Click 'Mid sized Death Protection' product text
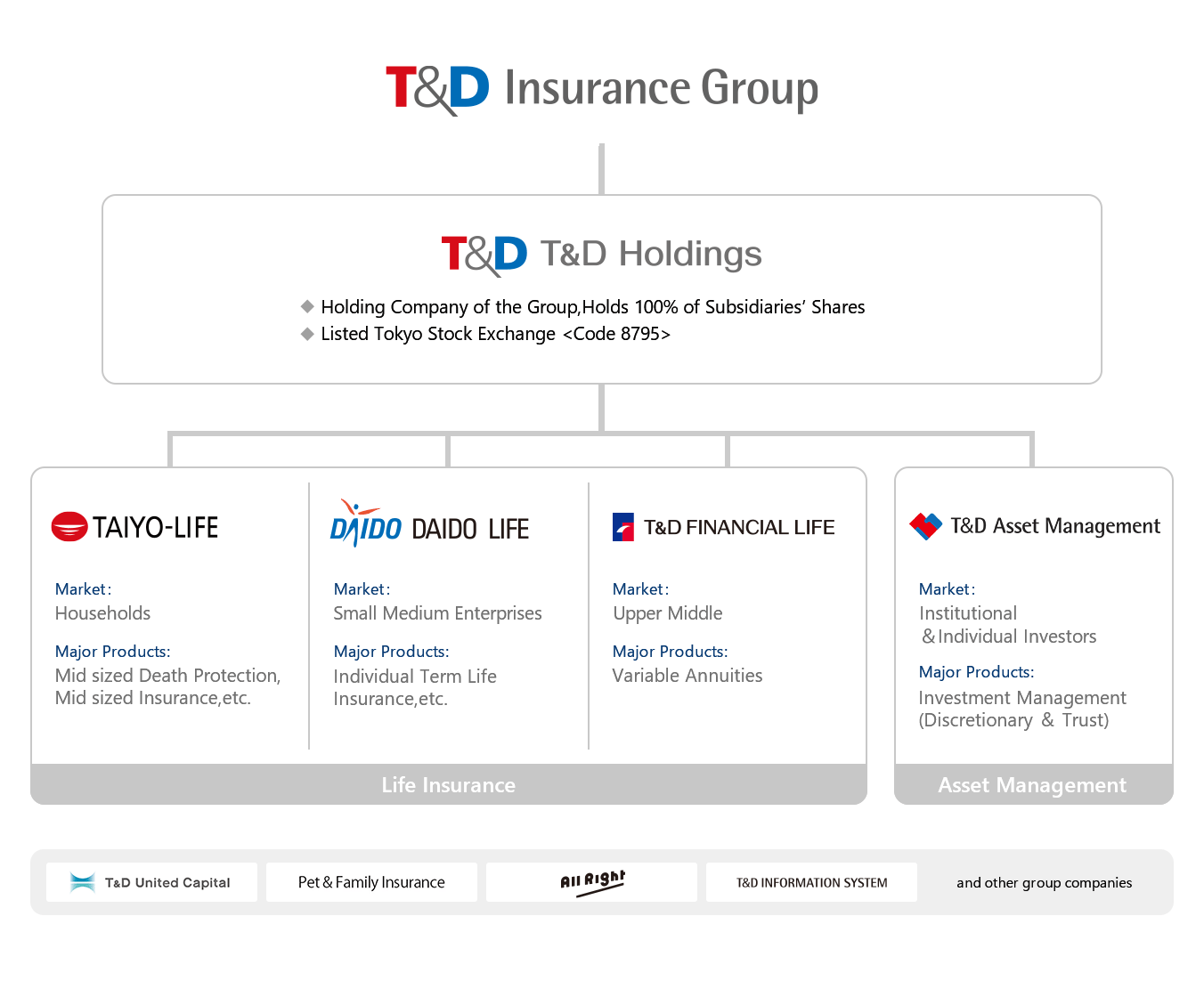This screenshot has width=1204, height=981. (167, 676)
